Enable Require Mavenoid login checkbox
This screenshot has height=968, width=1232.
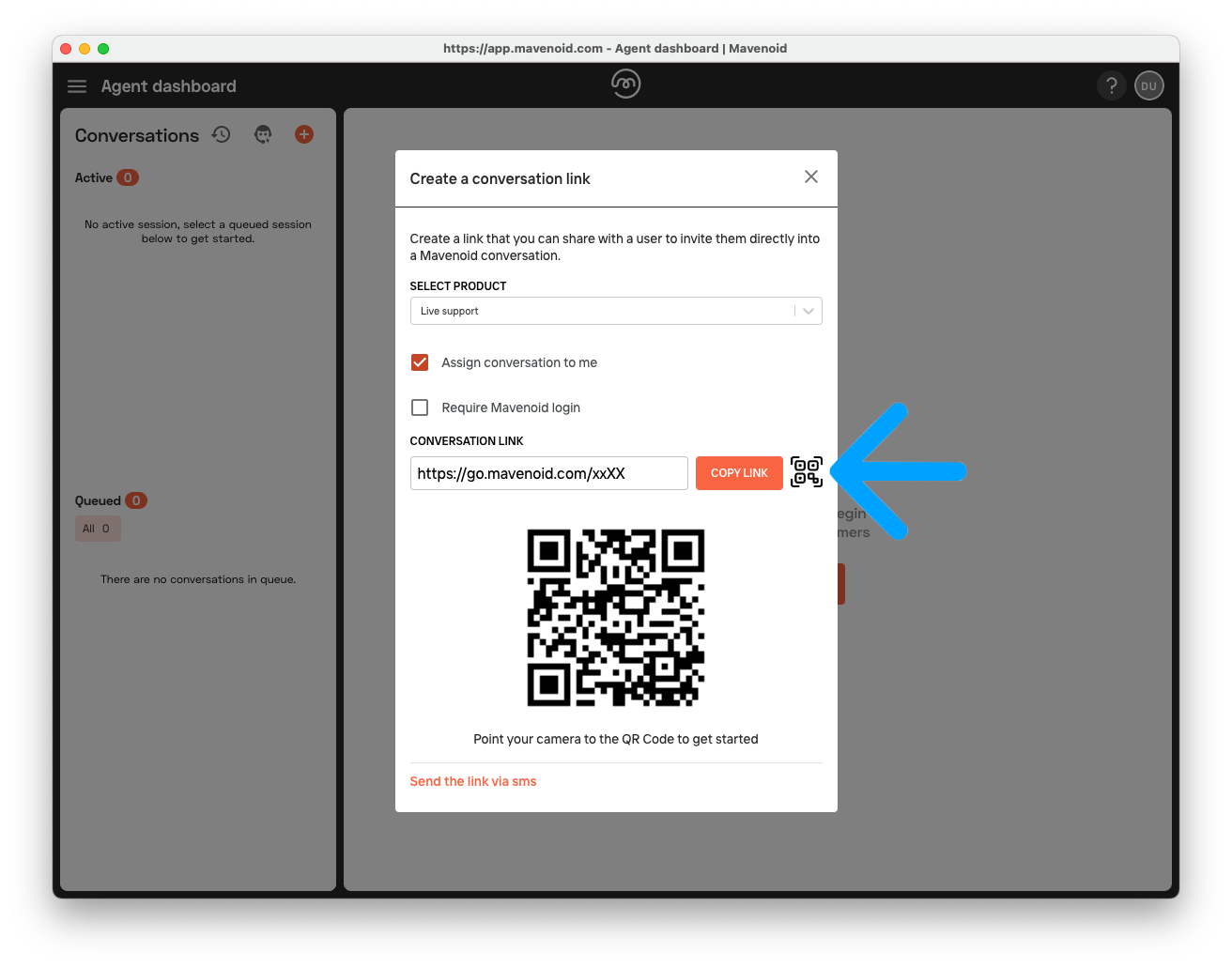pos(420,407)
